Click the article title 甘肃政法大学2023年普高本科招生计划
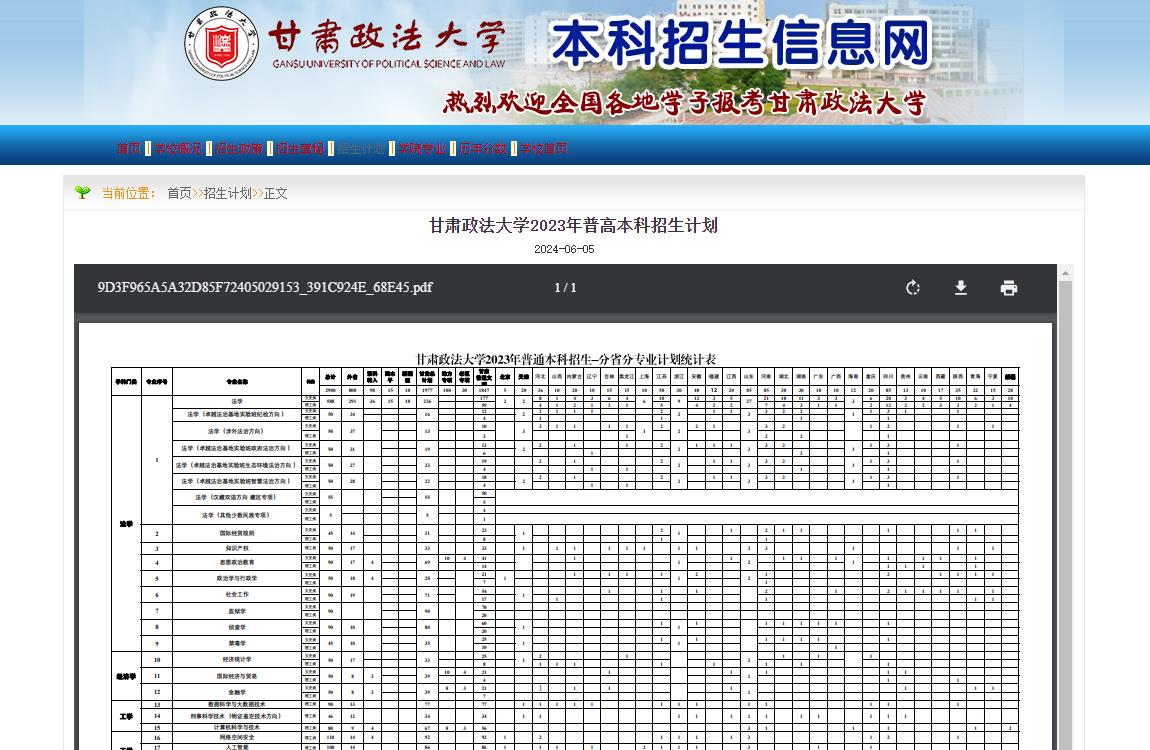 pos(573,225)
